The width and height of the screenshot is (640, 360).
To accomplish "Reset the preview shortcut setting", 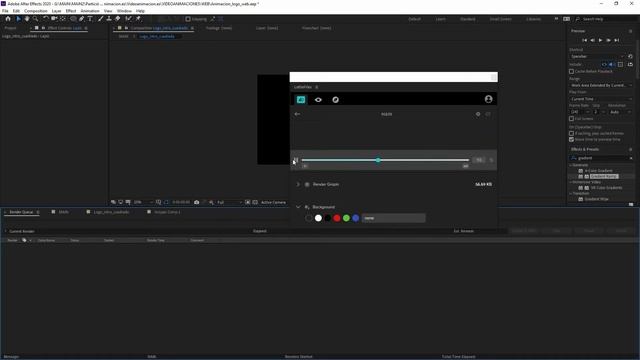I will tap(630, 56).
